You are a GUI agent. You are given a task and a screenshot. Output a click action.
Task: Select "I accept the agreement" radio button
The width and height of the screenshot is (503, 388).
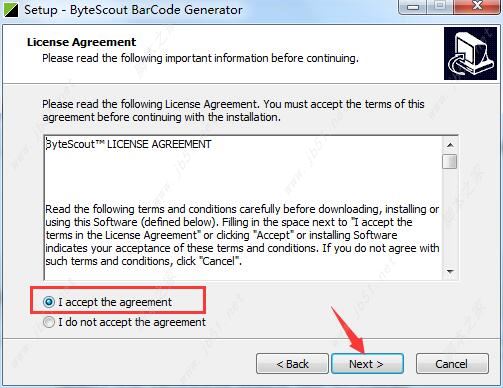tap(49, 302)
